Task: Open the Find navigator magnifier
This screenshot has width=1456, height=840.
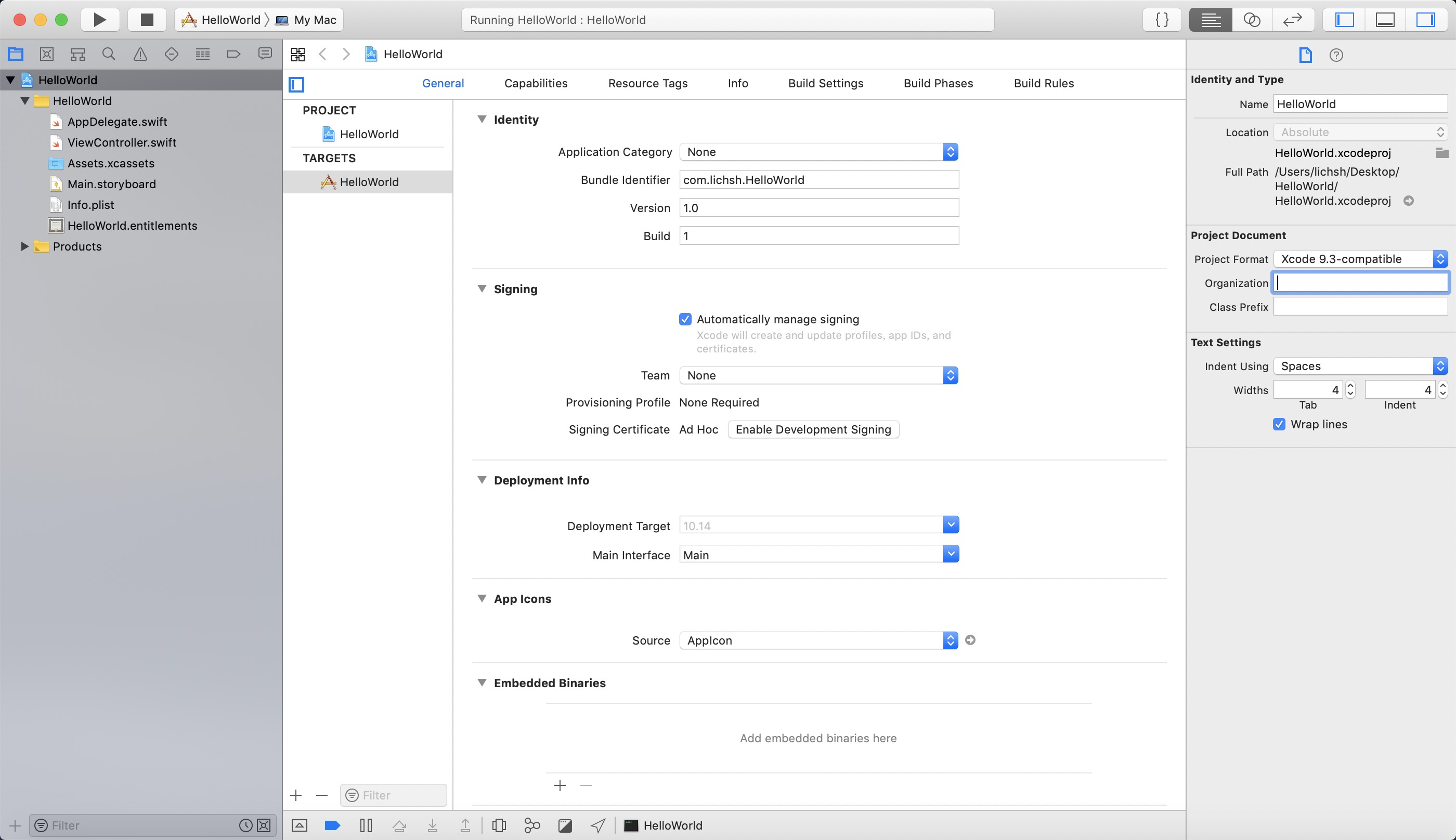Action: 109,54
